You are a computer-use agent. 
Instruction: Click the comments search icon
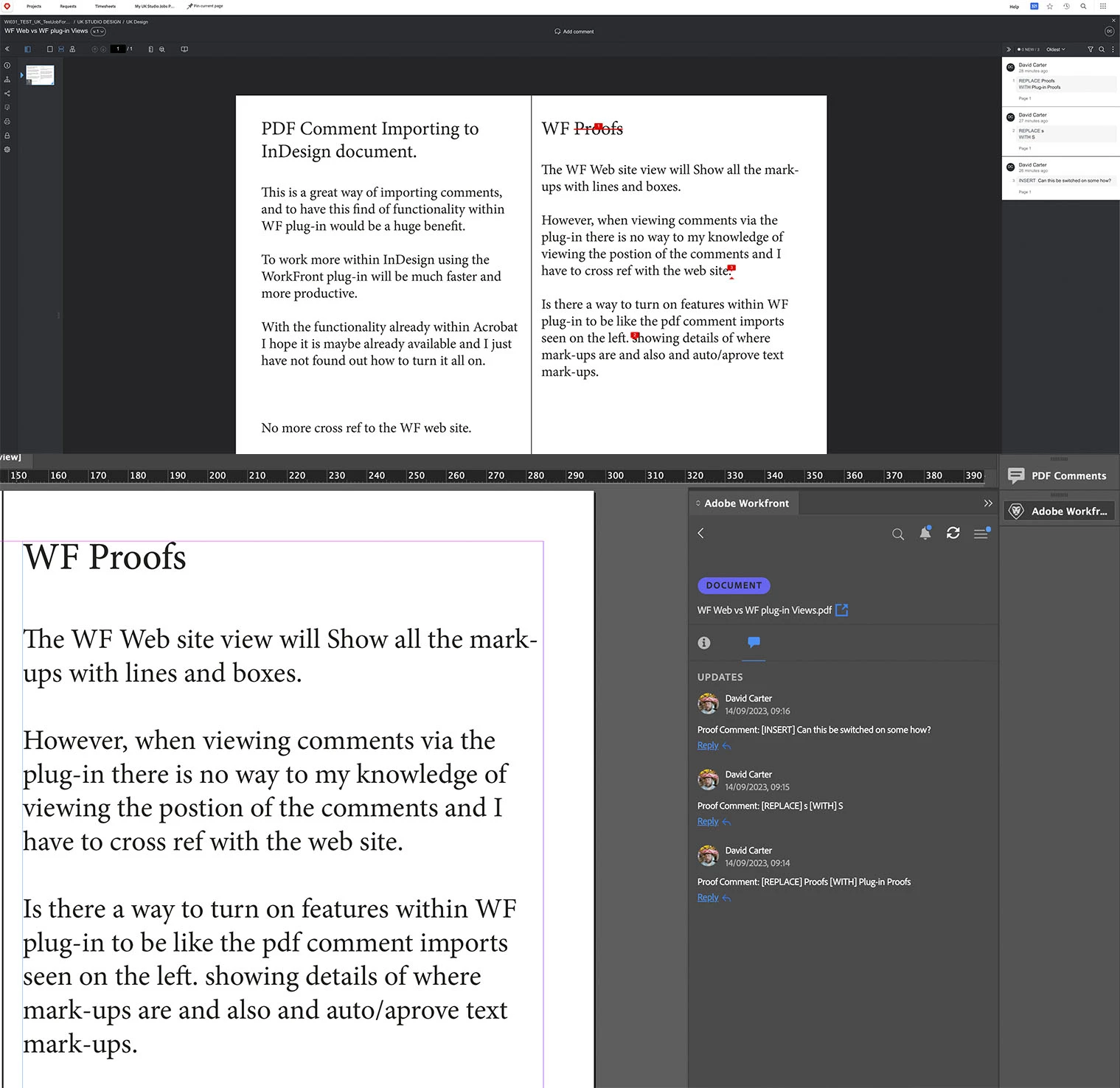click(1102, 49)
